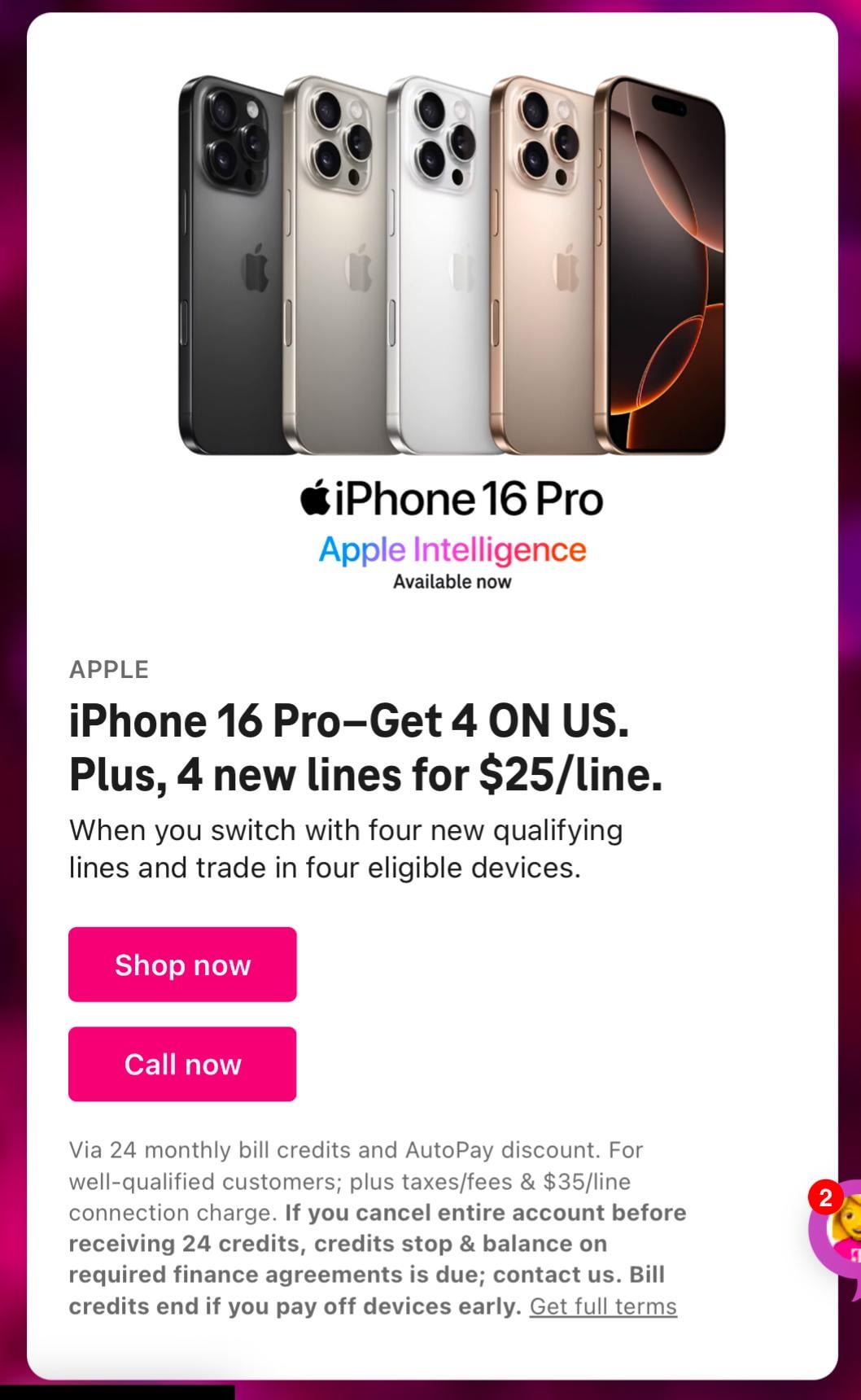The width and height of the screenshot is (861, 1400).
Task: Click the front-facing iPhone display image
Action: point(659,265)
